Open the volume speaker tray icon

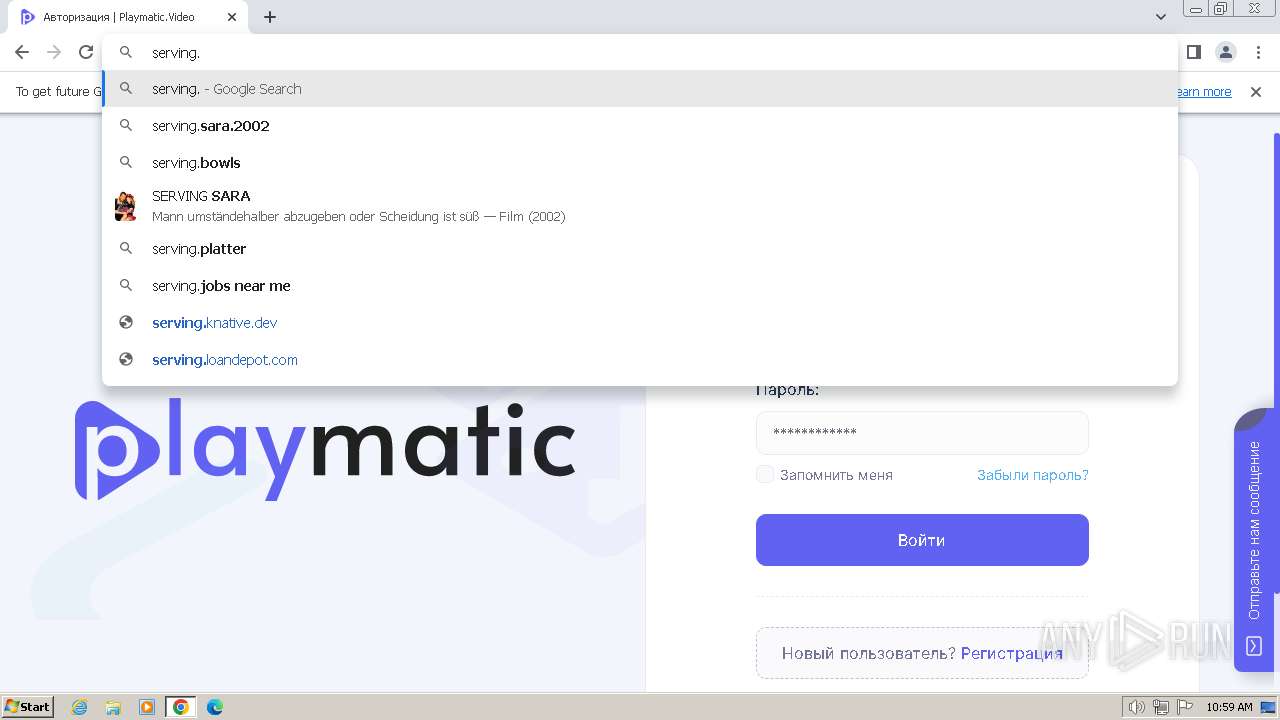coord(1137,707)
